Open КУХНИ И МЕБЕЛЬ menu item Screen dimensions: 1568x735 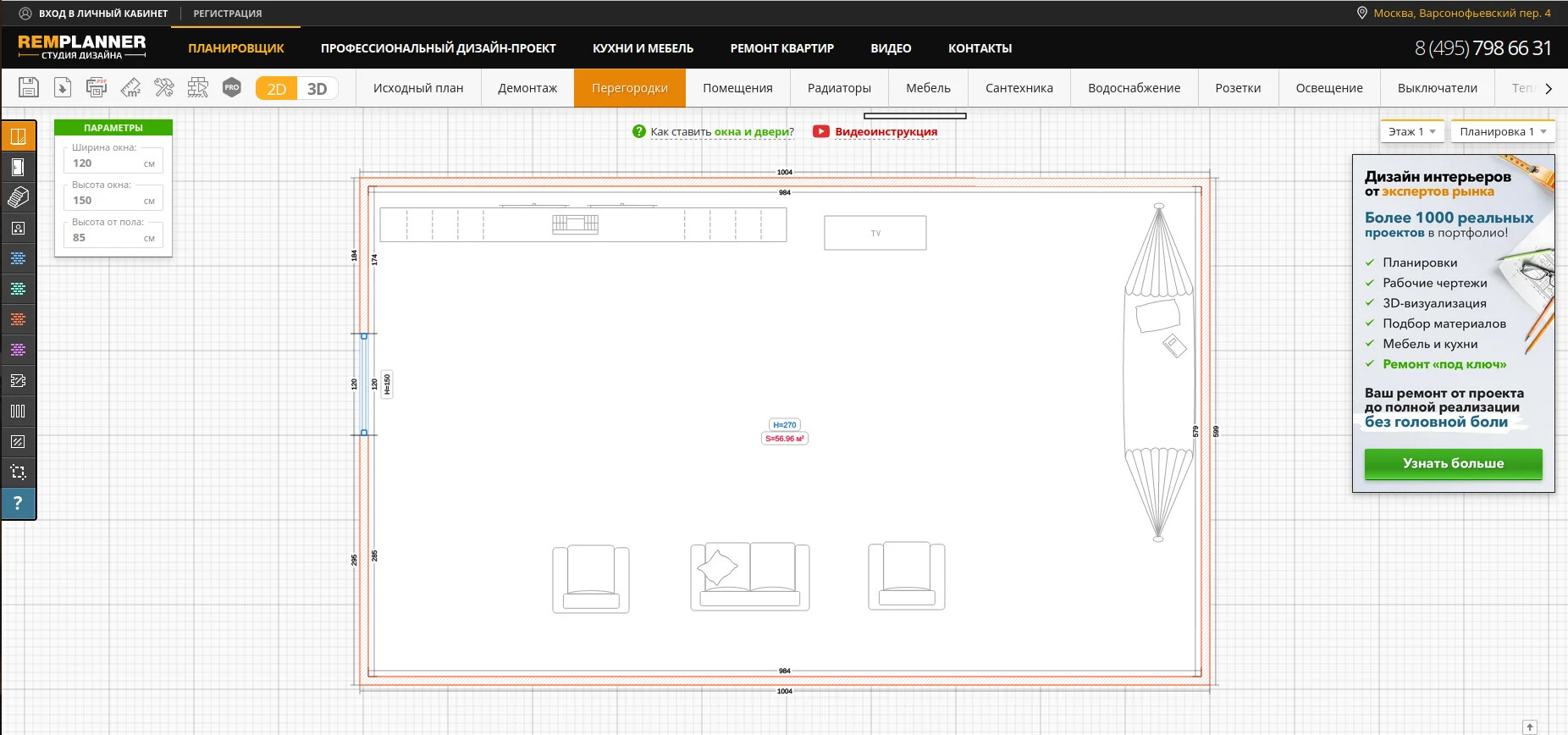[x=643, y=48]
